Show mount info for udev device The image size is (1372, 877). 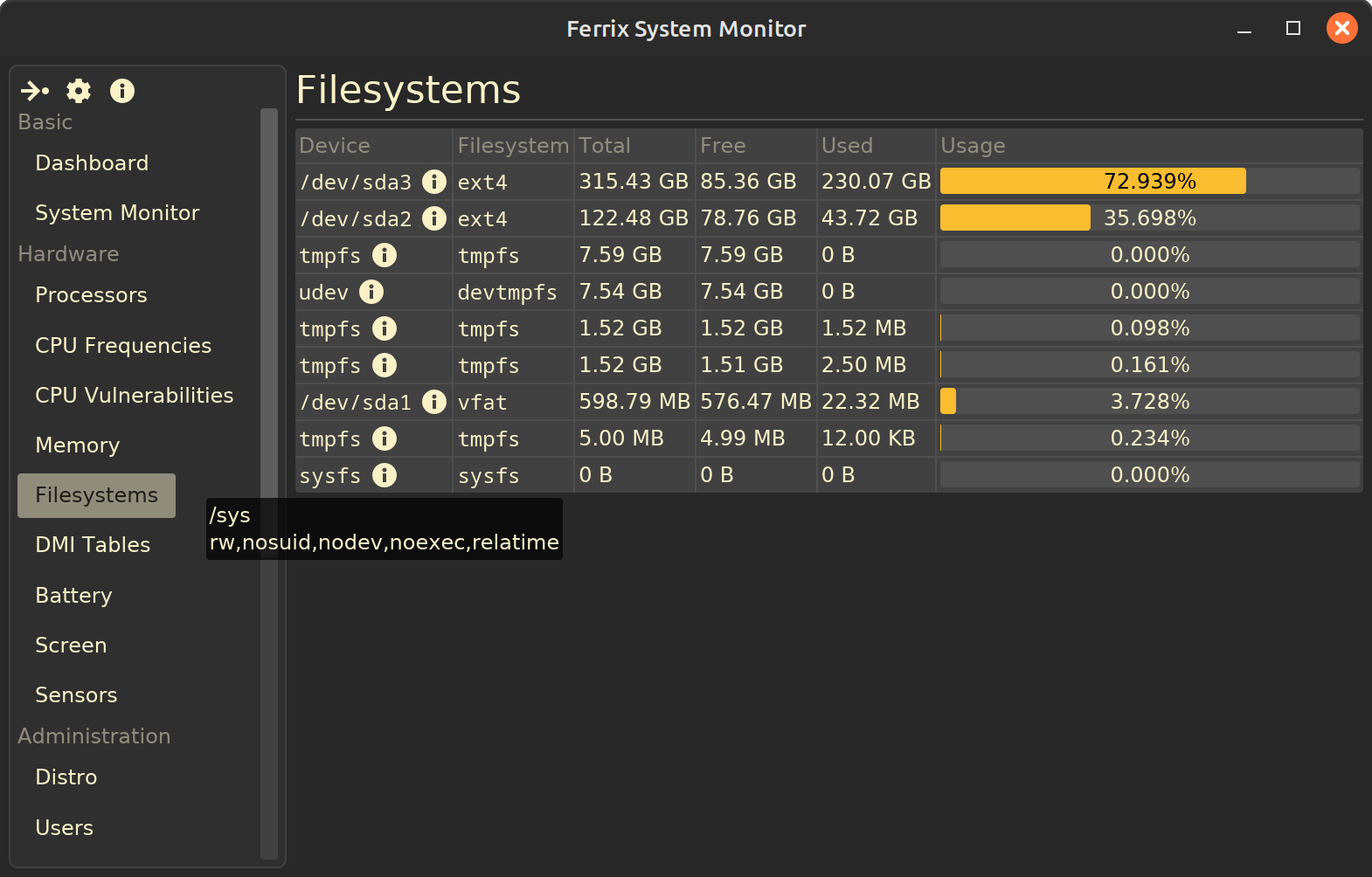371,292
